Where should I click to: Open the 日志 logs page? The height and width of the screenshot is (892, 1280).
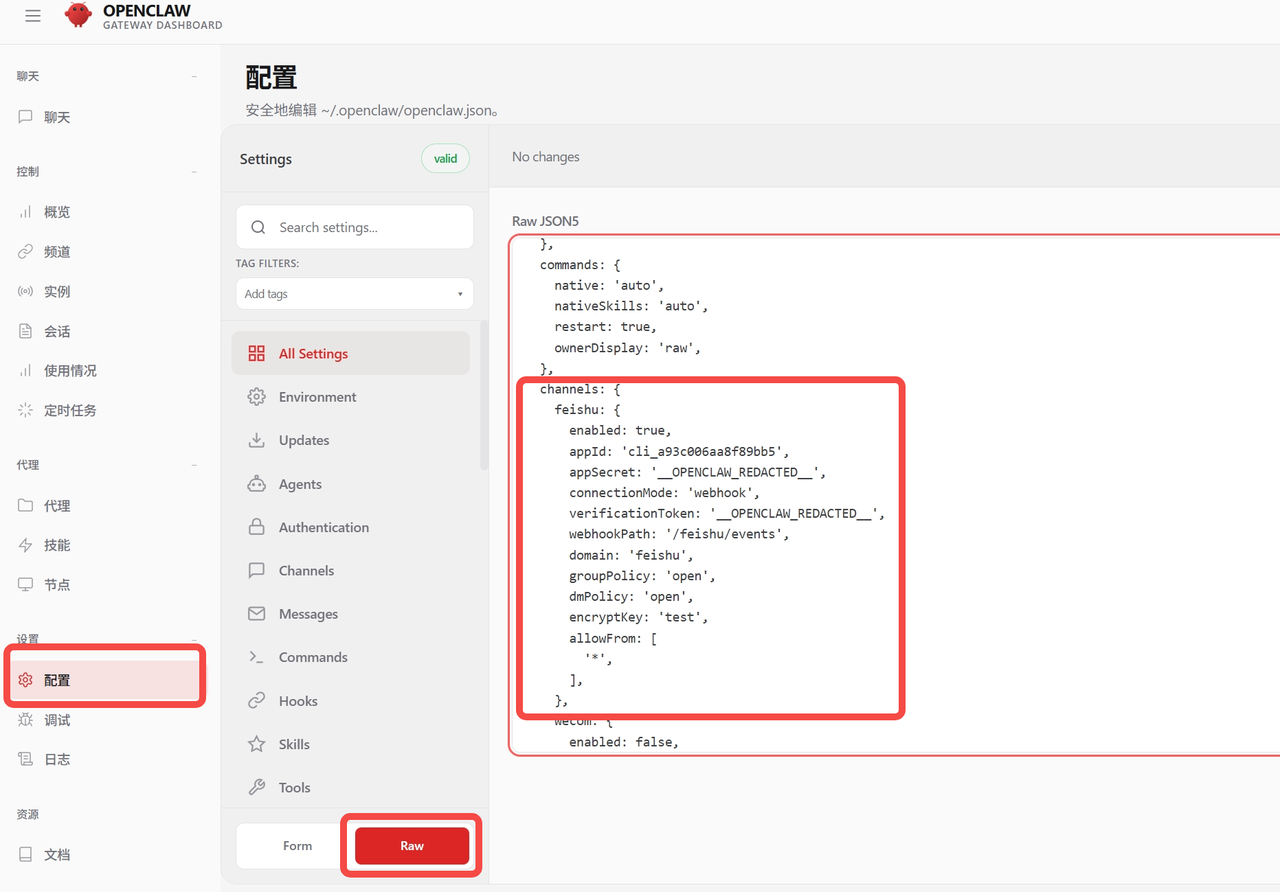pos(57,759)
